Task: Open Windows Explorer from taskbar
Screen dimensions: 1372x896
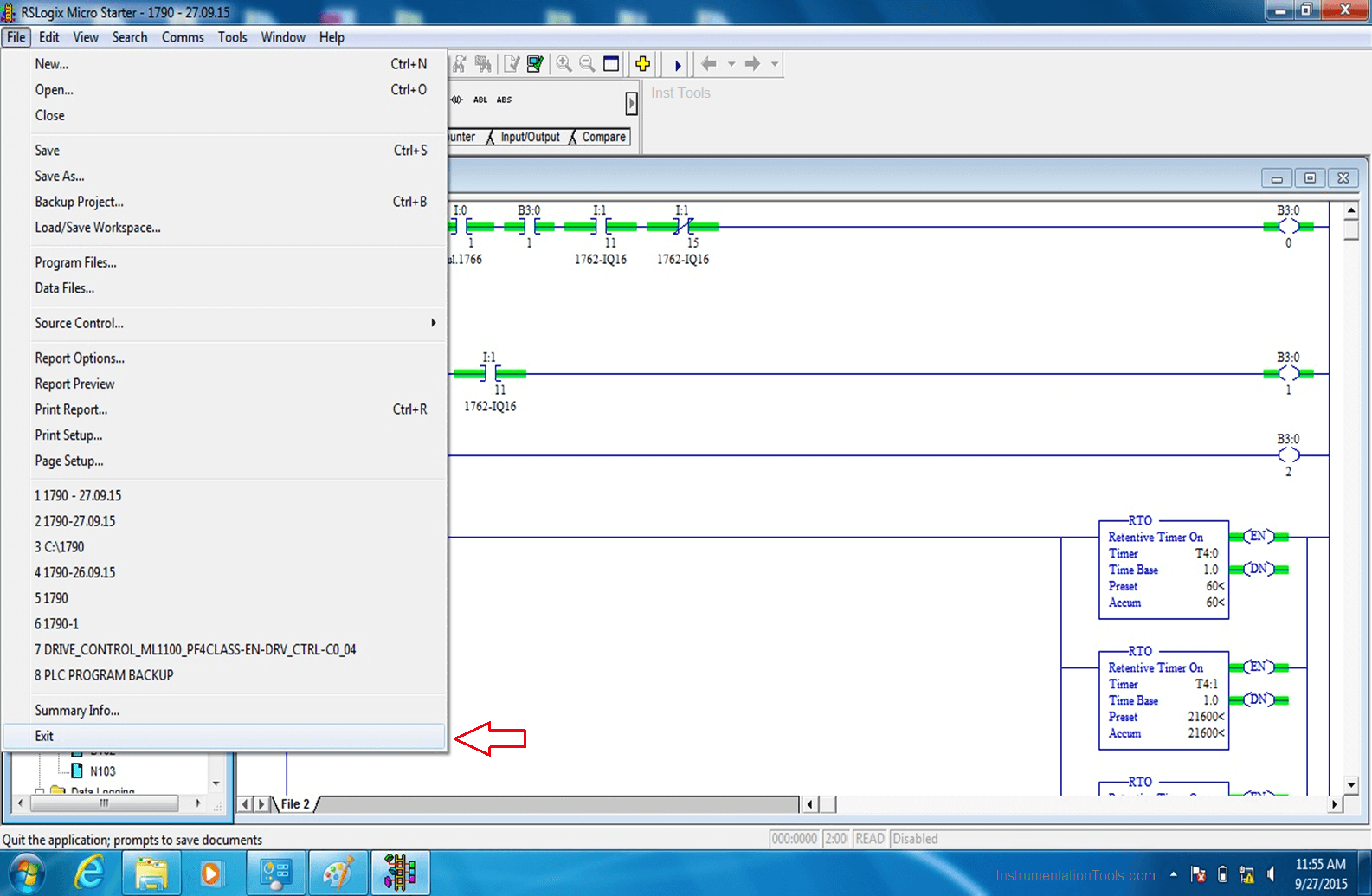Action: point(151,873)
